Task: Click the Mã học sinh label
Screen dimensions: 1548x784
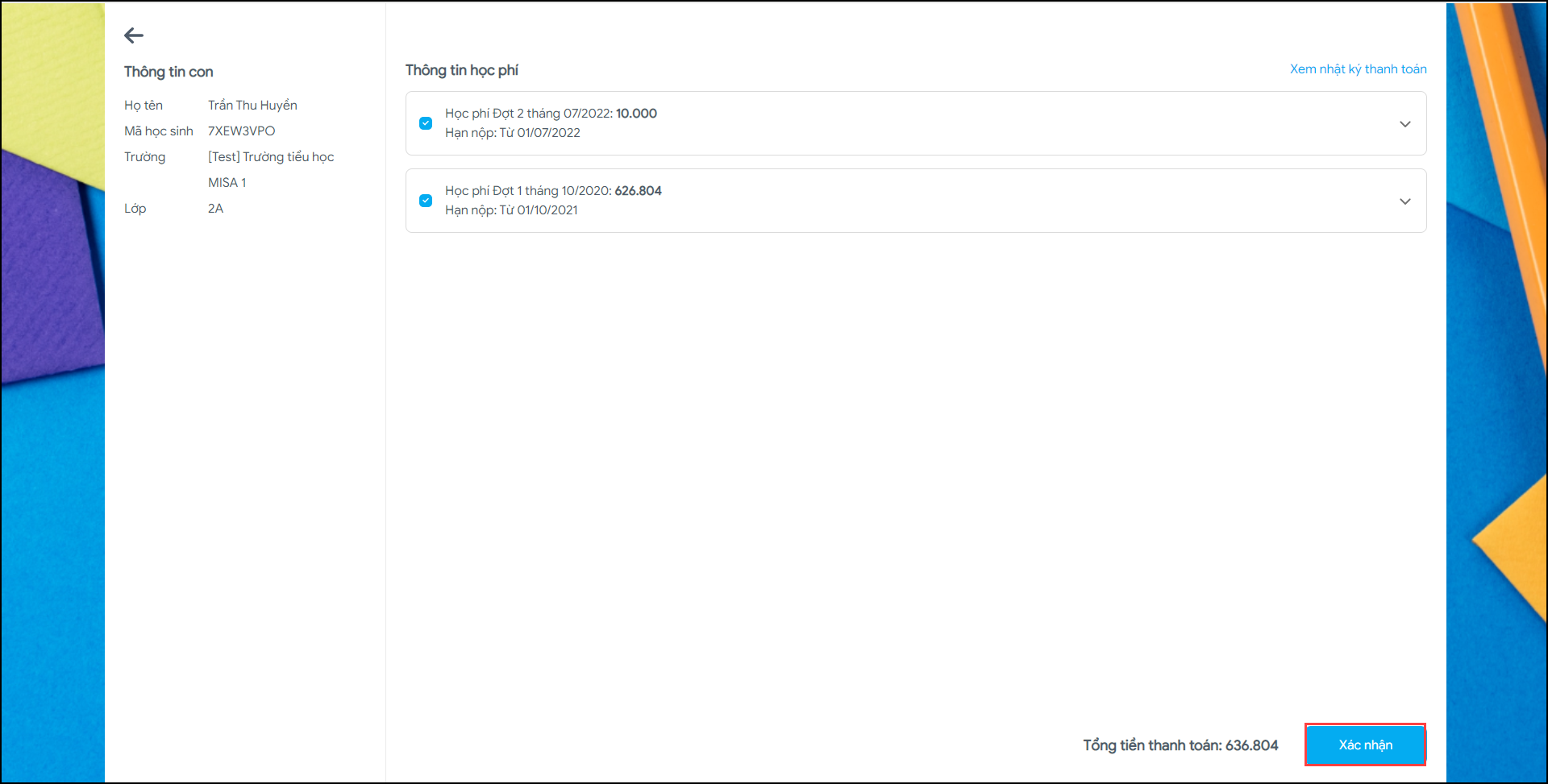Action: (x=159, y=131)
